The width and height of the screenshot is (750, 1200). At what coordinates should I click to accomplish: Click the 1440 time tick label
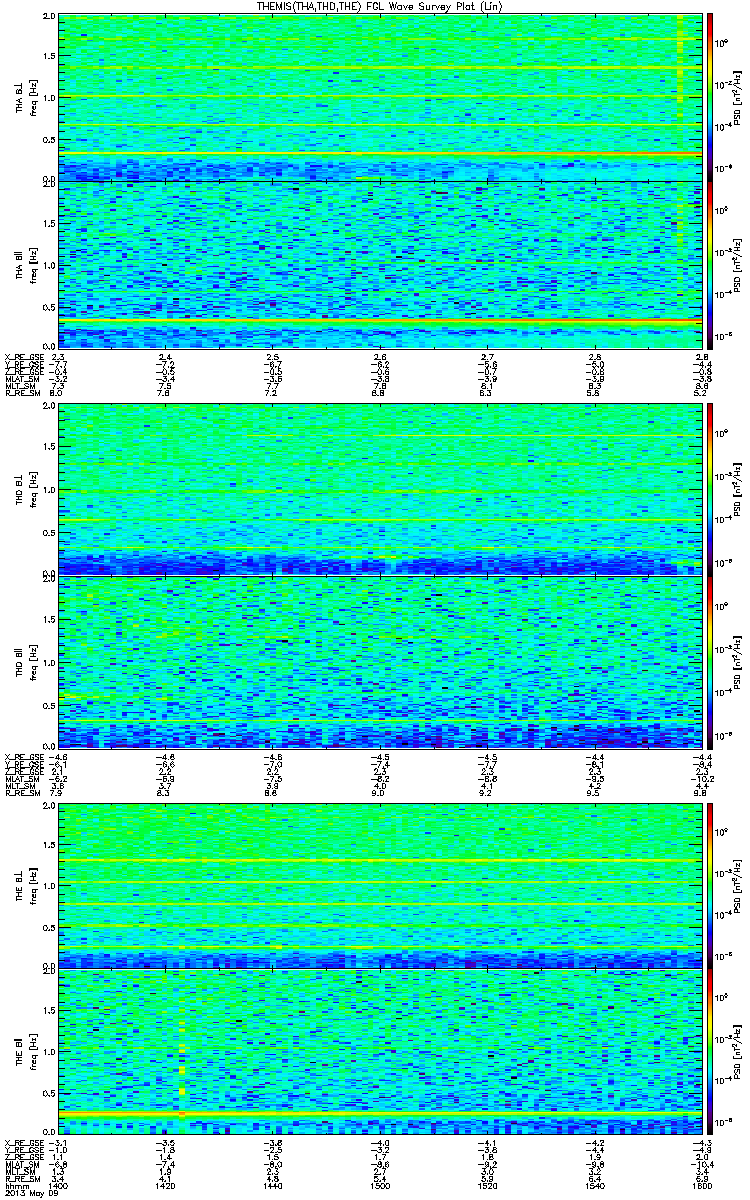[273, 1185]
